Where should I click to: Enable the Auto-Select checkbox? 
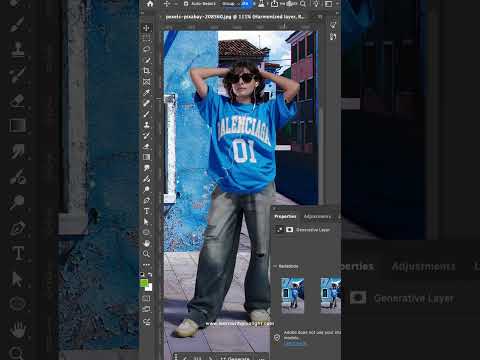click(x=186, y=4)
